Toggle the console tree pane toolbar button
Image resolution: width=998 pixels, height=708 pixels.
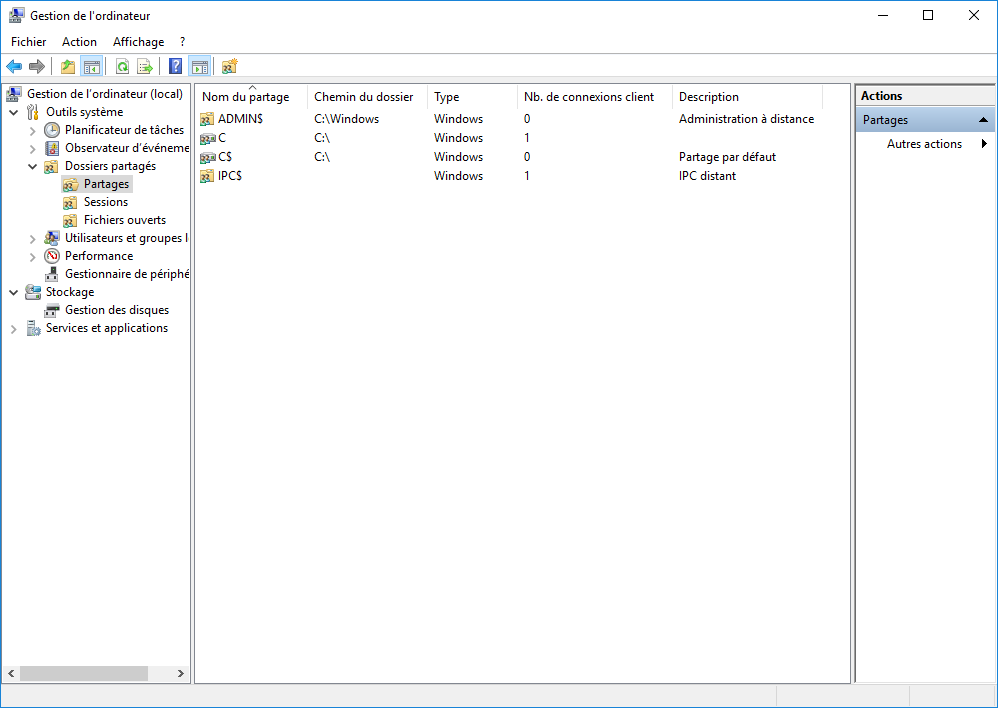pyautogui.click(x=92, y=67)
